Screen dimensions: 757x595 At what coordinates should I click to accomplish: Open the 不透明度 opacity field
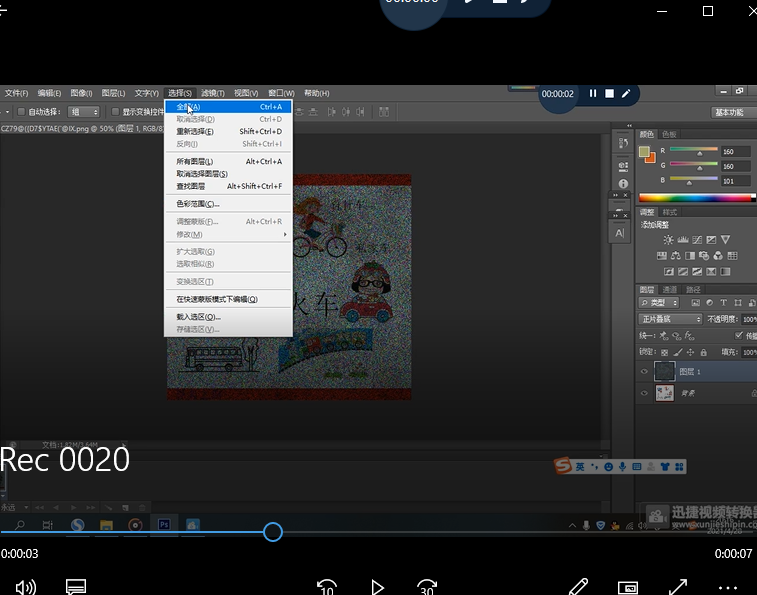tap(749, 319)
